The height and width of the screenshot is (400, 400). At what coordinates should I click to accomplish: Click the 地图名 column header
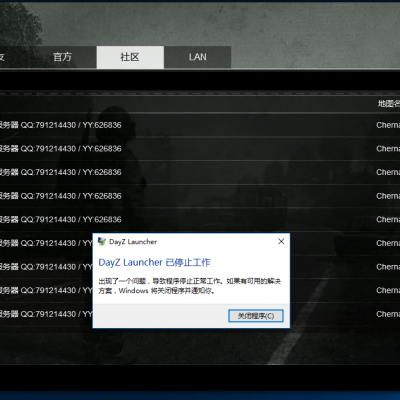click(x=389, y=104)
